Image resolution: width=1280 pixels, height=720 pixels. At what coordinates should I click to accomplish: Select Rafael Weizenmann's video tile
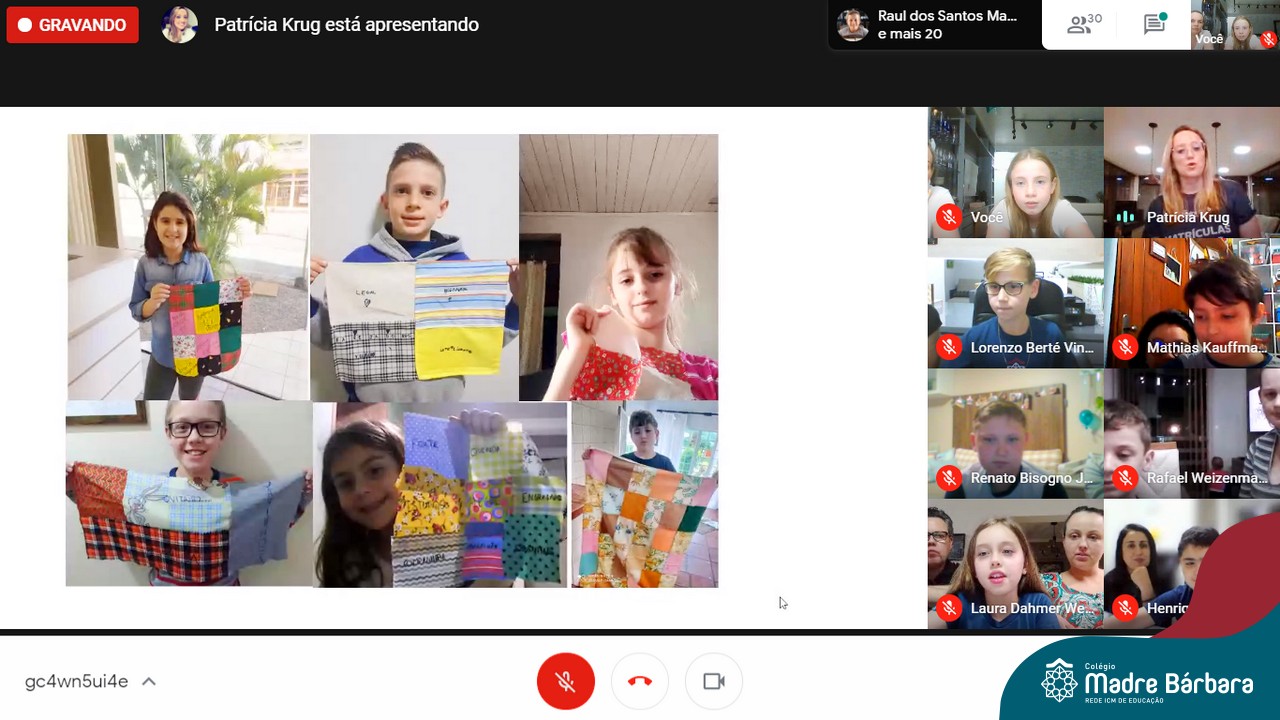(x=1191, y=432)
